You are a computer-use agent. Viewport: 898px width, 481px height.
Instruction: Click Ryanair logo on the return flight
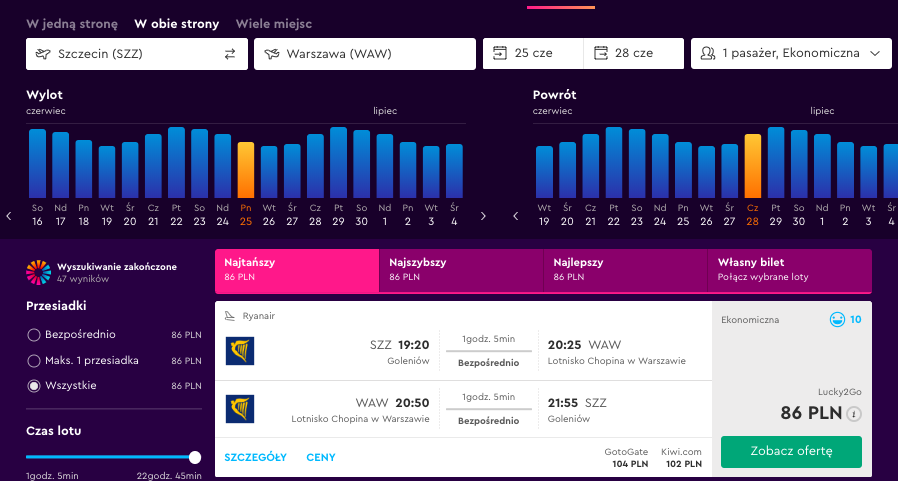point(240,409)
